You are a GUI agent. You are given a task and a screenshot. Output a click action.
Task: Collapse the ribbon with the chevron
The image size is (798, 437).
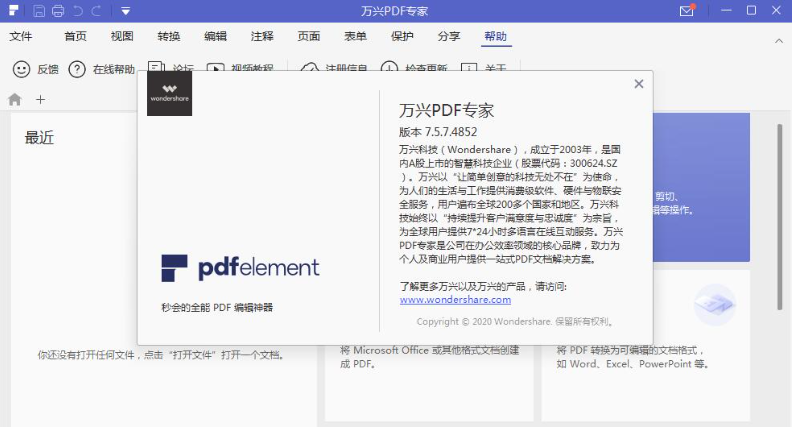coord(779,41)
